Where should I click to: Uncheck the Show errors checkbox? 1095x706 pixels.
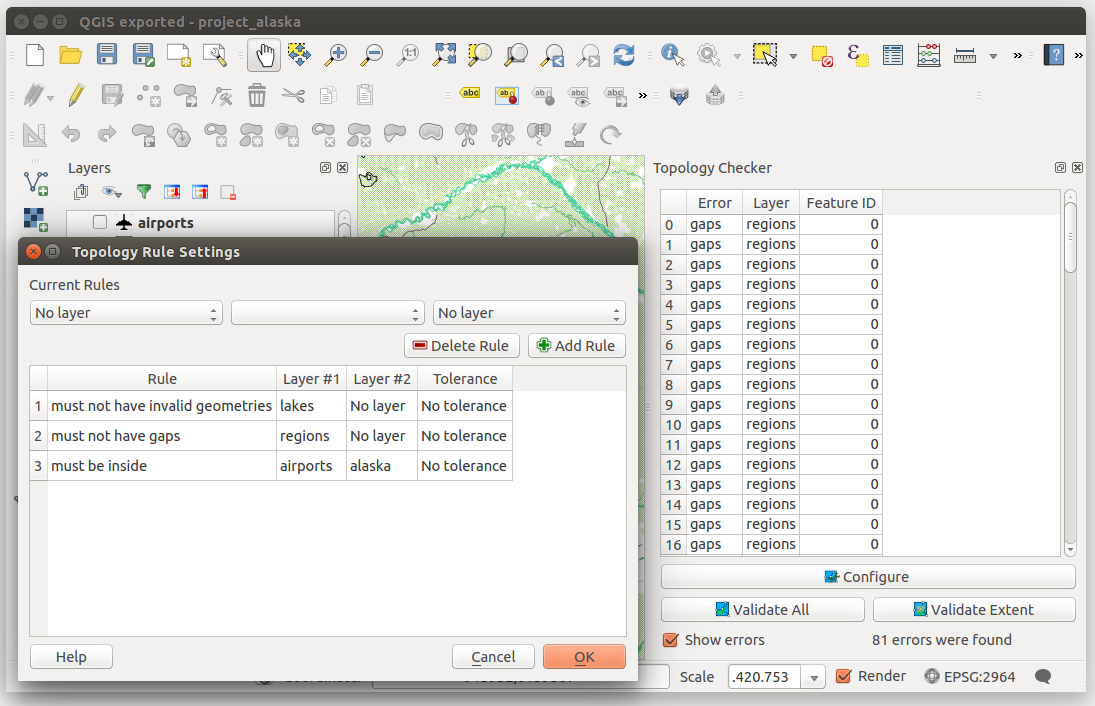[670, 640]
